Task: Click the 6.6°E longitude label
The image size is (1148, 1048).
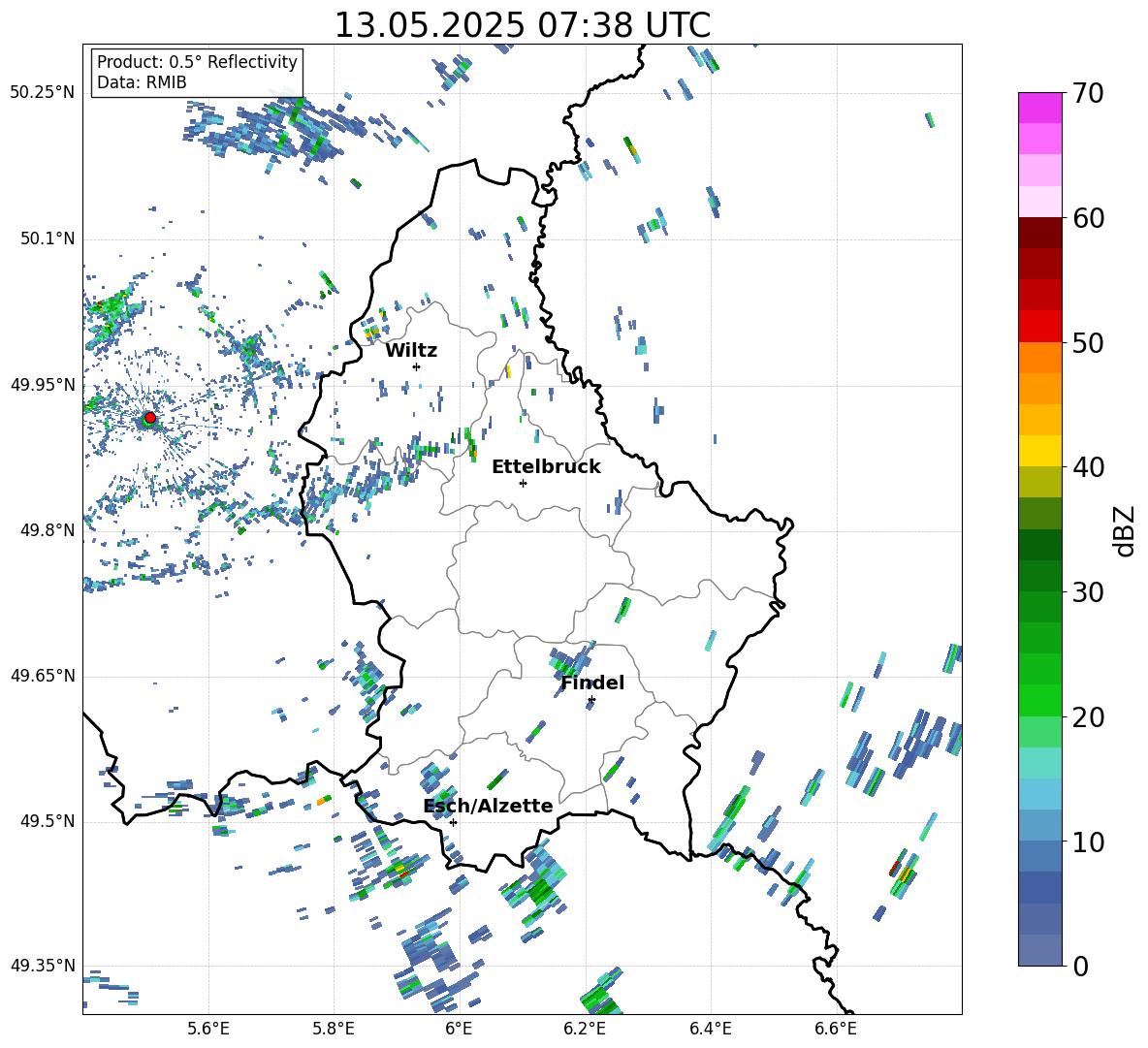Action: [836, 1029]
